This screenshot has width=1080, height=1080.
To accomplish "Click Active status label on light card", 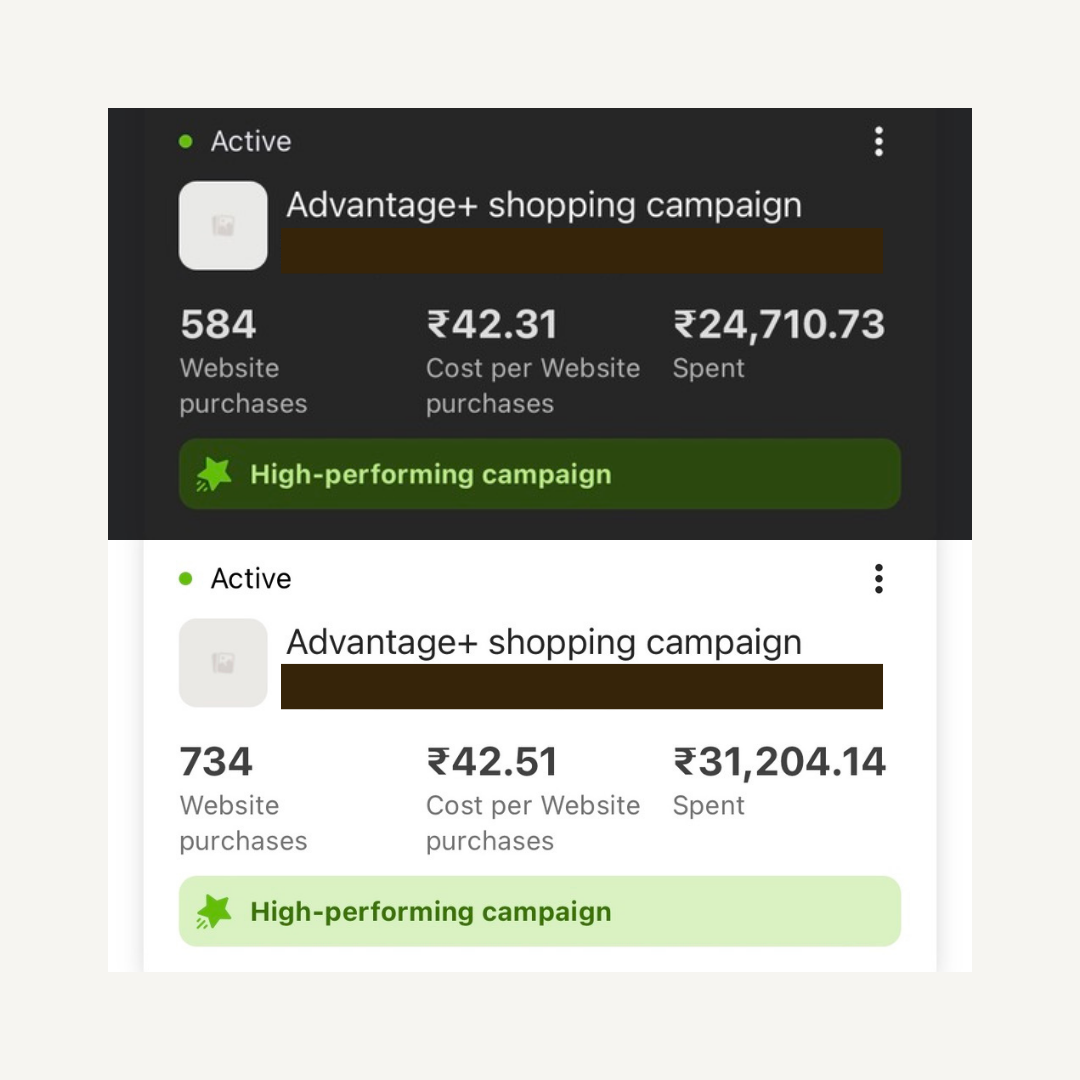I will pos(250,579).
